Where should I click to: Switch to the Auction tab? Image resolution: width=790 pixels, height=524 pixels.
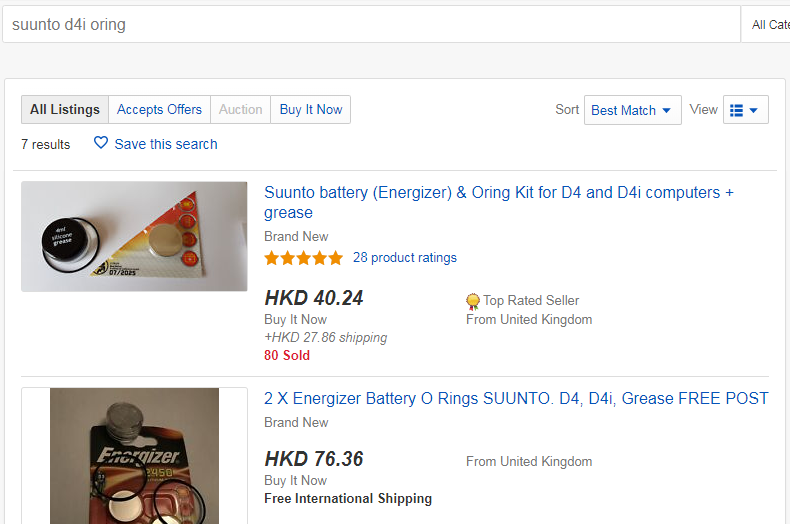point(240,109)
